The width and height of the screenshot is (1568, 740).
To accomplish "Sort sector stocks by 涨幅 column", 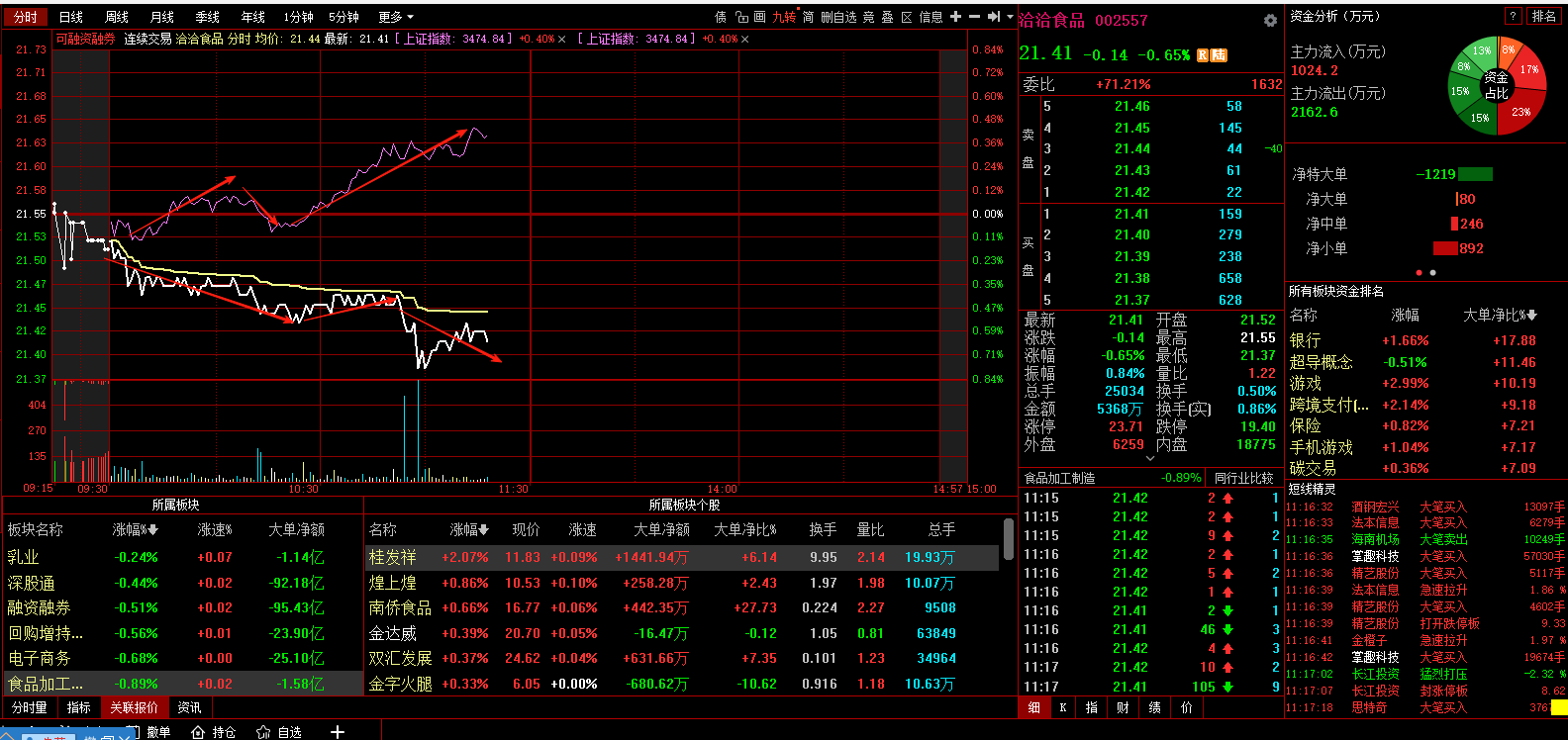I will (x=470, y=530).
